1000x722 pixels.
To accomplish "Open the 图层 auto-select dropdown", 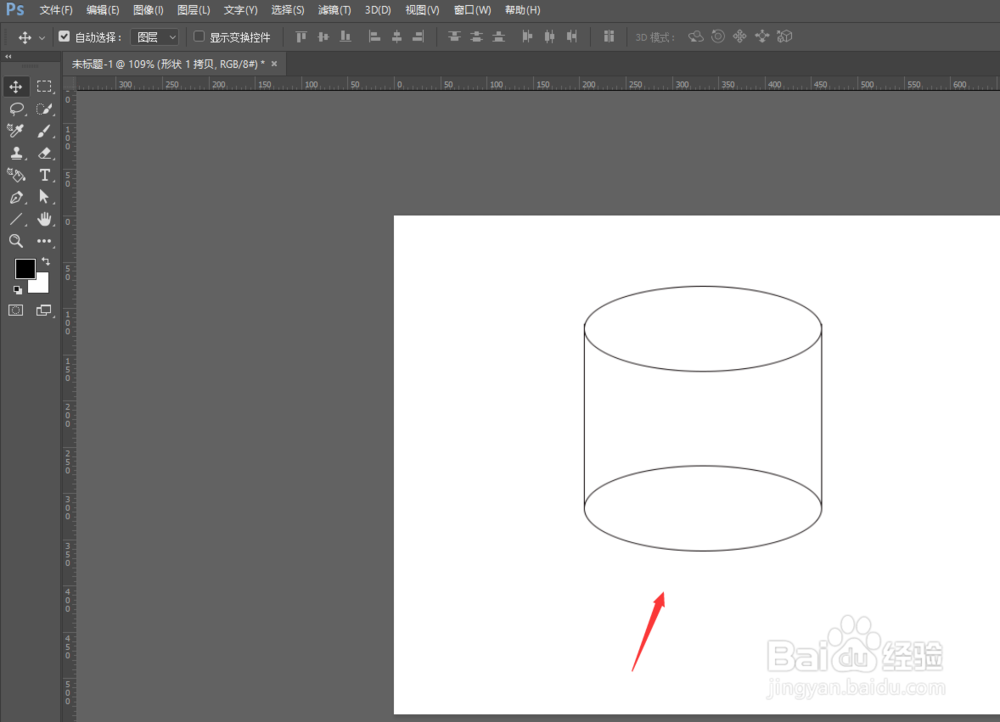I will (x=154, y=37).
